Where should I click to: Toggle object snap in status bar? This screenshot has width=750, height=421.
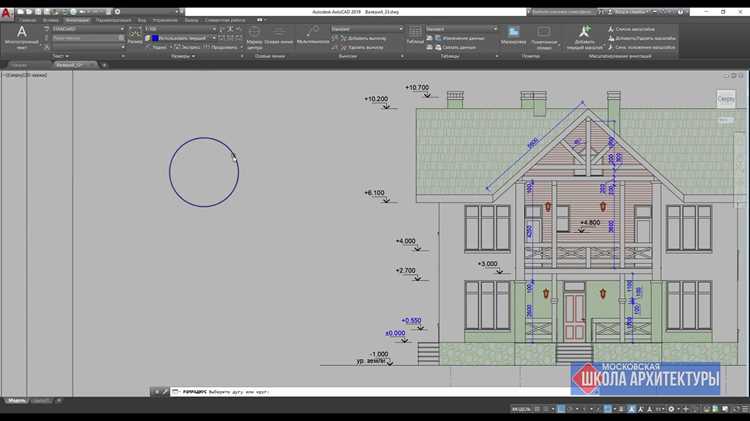(x=607, y=409)
